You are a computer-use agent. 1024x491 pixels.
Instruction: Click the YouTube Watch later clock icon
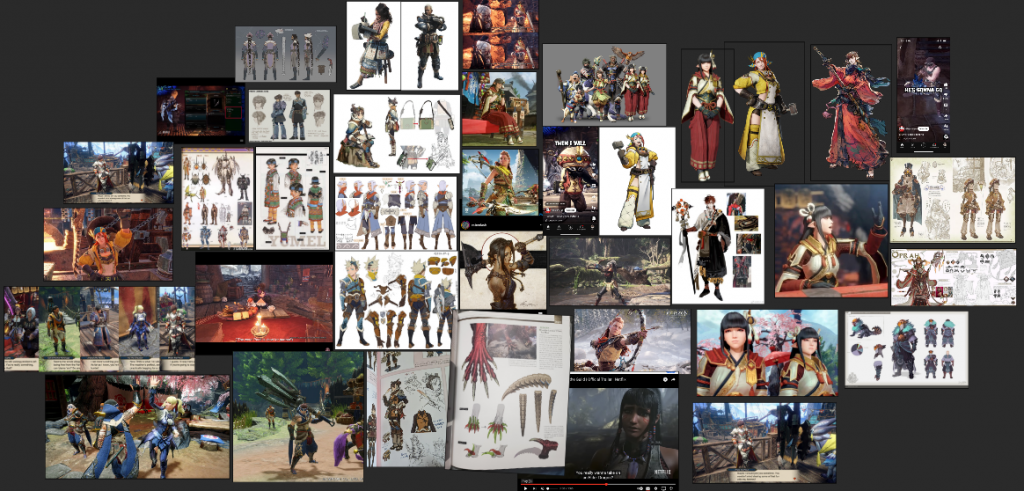click(x=665, y=379)
